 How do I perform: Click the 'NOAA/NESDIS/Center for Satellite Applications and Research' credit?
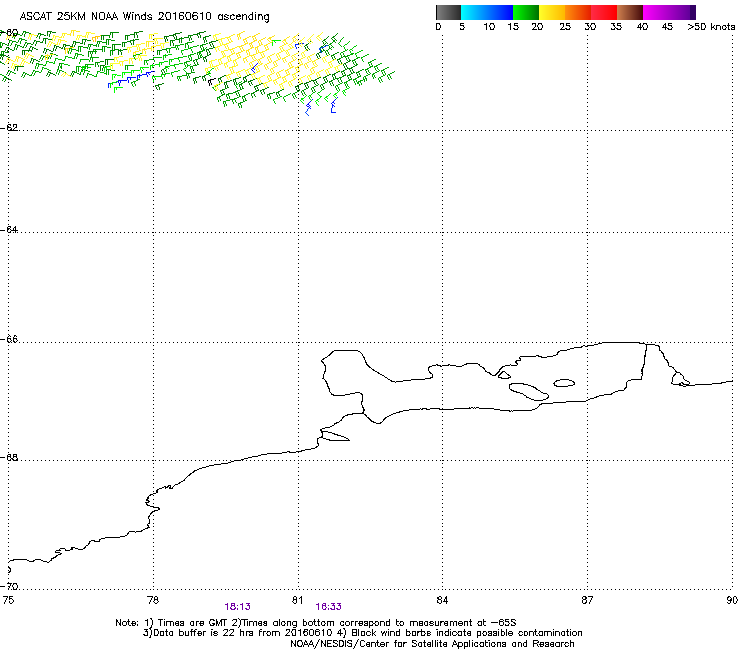432,644
